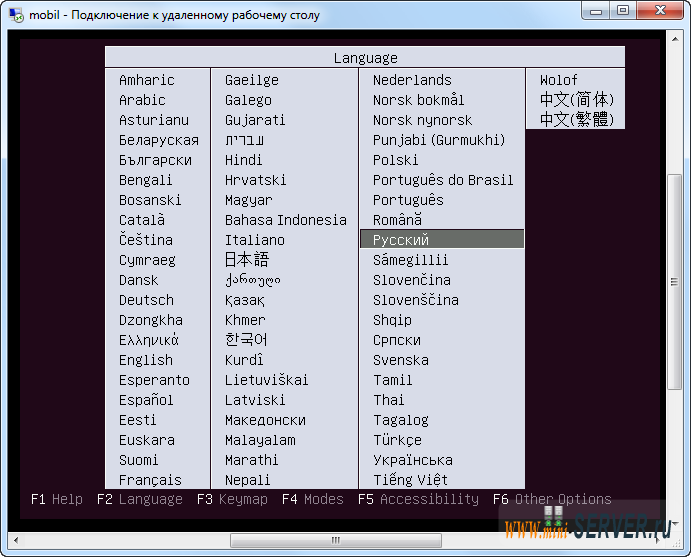Select Hrvatski language
The width and height of the screenshot is (691, 557).
(256, 180)
